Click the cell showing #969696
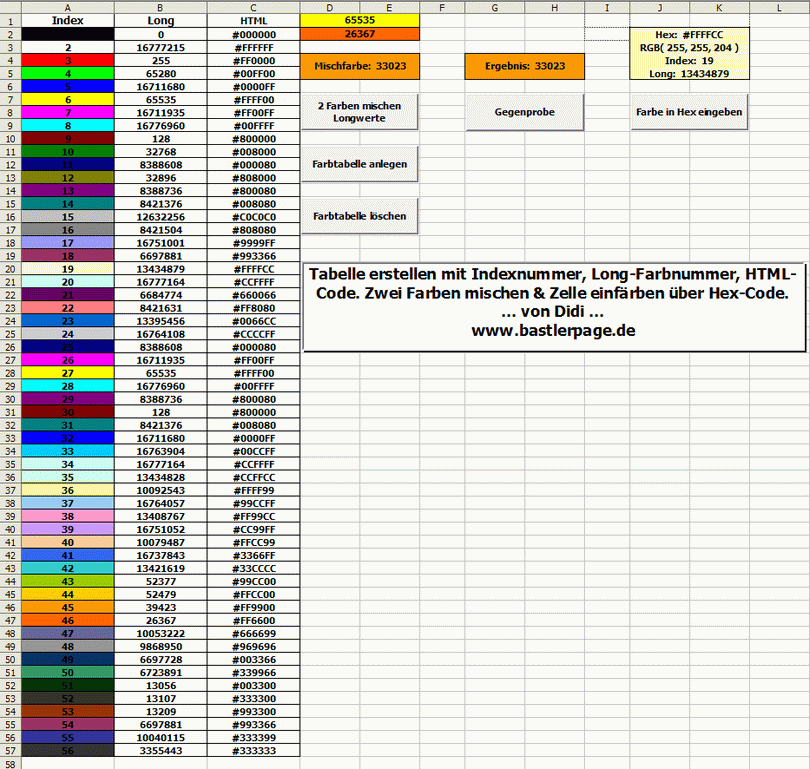 [254, 646]
